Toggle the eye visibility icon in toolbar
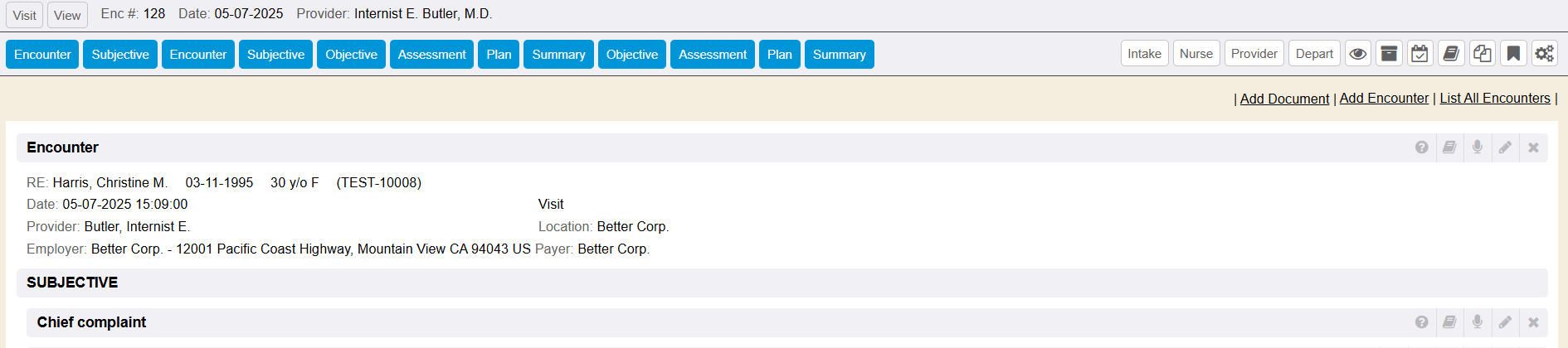This screenshot has height=348, width=1568. tap(1357, 54)
